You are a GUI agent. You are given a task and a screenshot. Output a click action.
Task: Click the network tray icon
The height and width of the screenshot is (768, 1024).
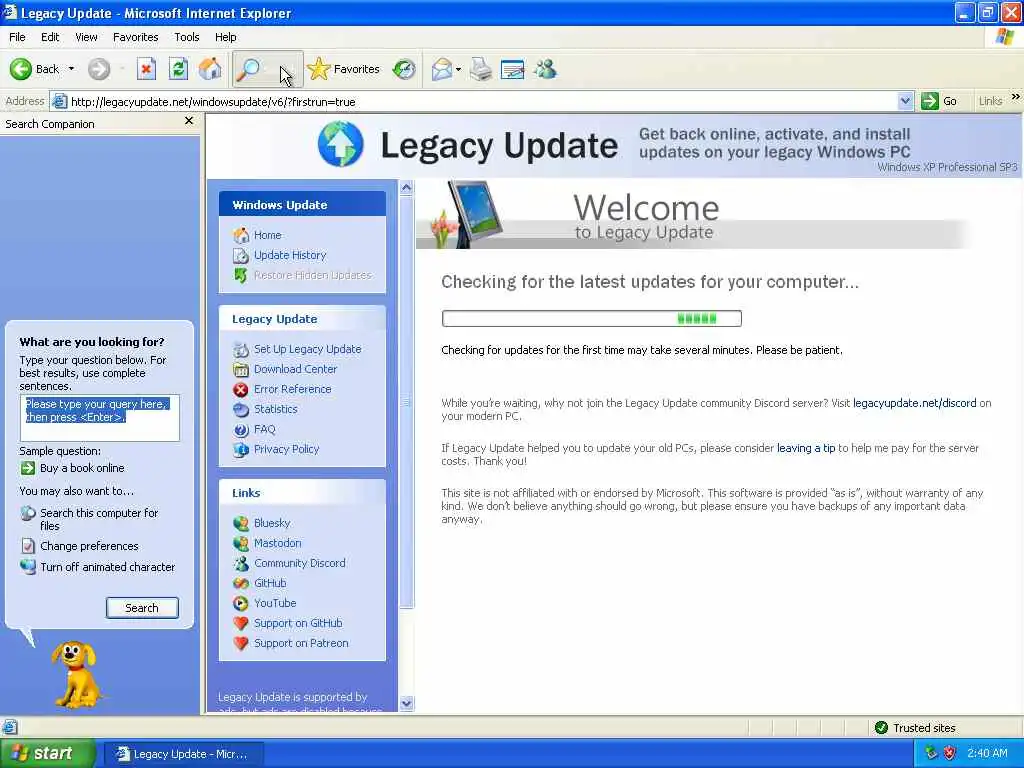pyautogui.click(x=932, y=754)
